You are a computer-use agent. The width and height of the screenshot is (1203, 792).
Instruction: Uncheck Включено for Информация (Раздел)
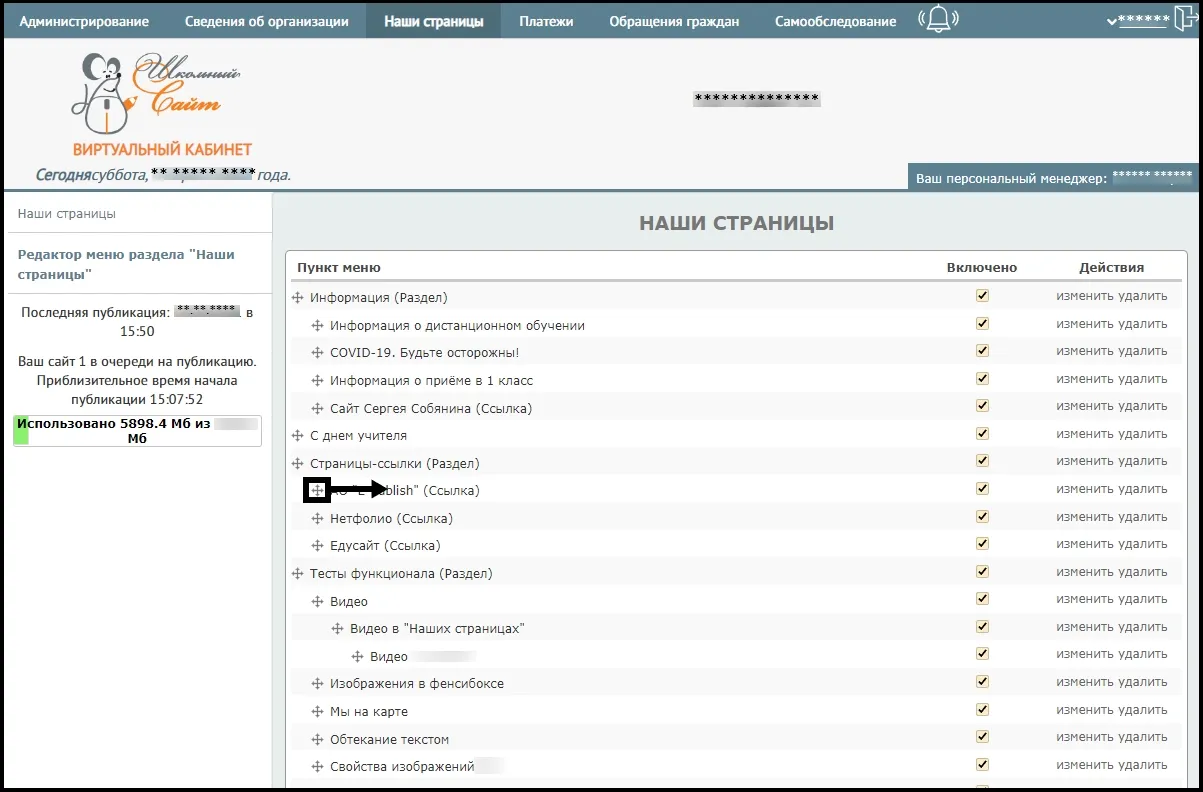[982, 296]
